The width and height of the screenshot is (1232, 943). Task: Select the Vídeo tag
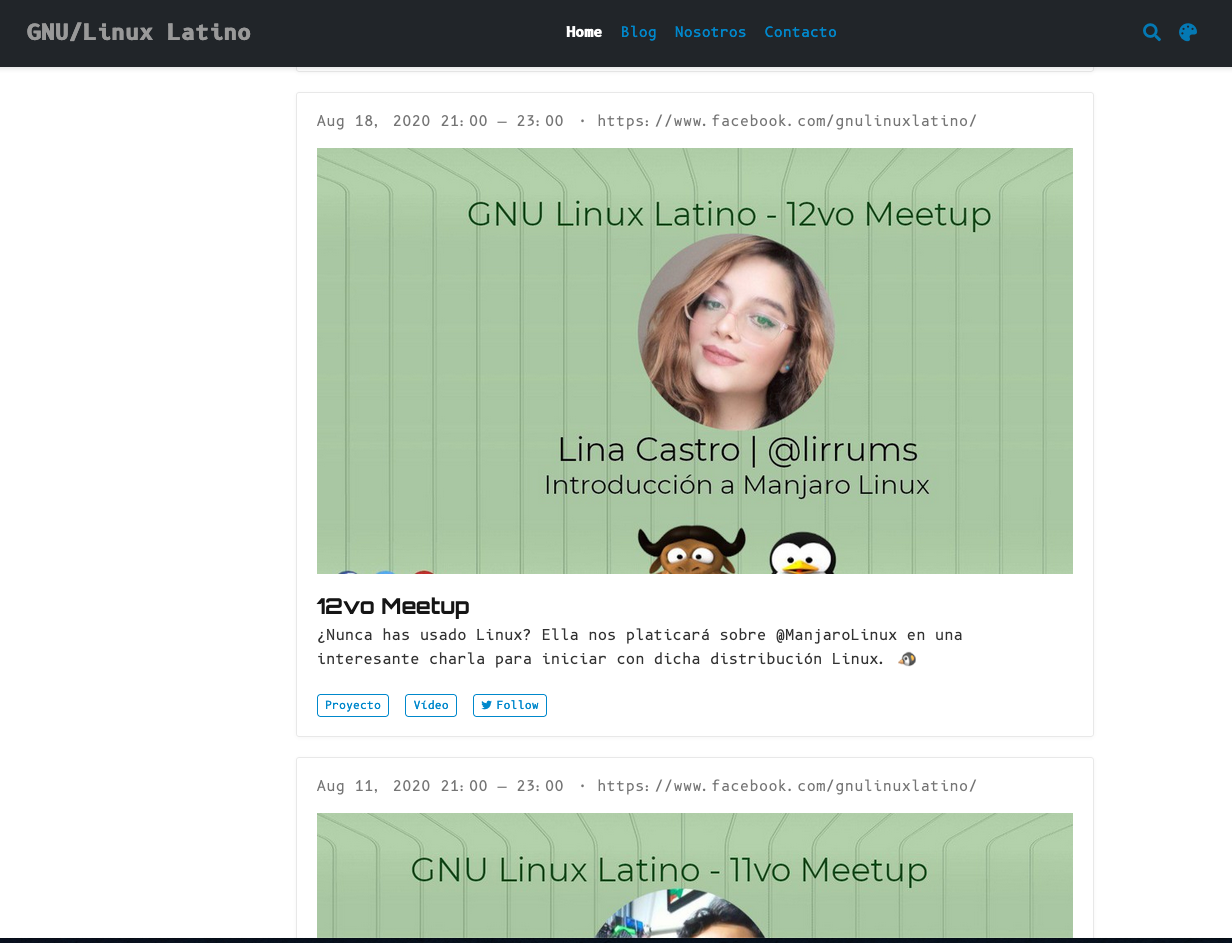coord(430,705)
